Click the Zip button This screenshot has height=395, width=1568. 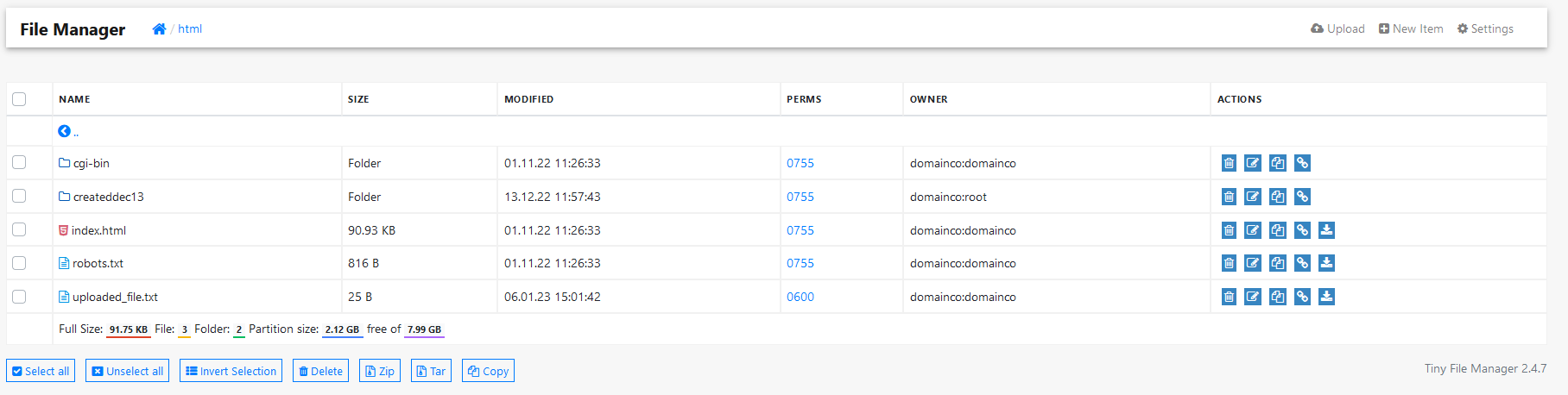tap(380, 371)
